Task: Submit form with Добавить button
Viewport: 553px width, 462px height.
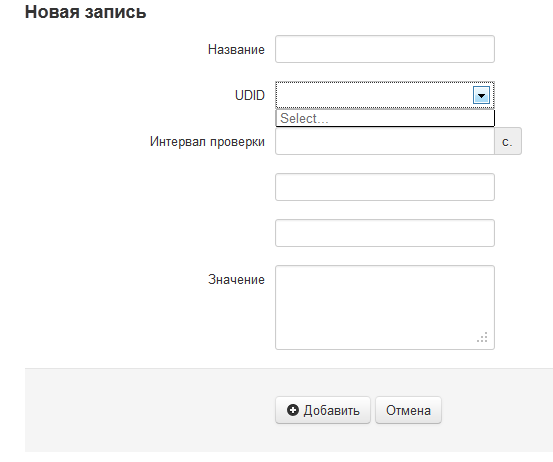Action: (x=323, y=410)
